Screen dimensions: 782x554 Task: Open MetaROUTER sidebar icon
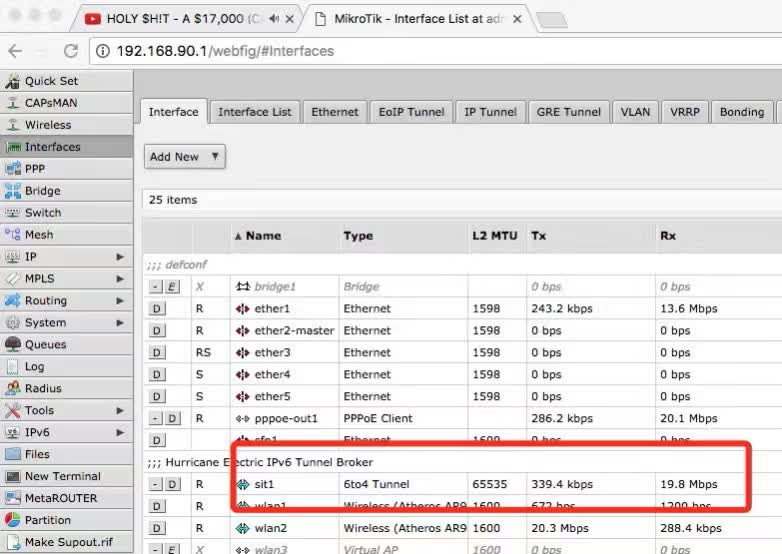point(12,498)
